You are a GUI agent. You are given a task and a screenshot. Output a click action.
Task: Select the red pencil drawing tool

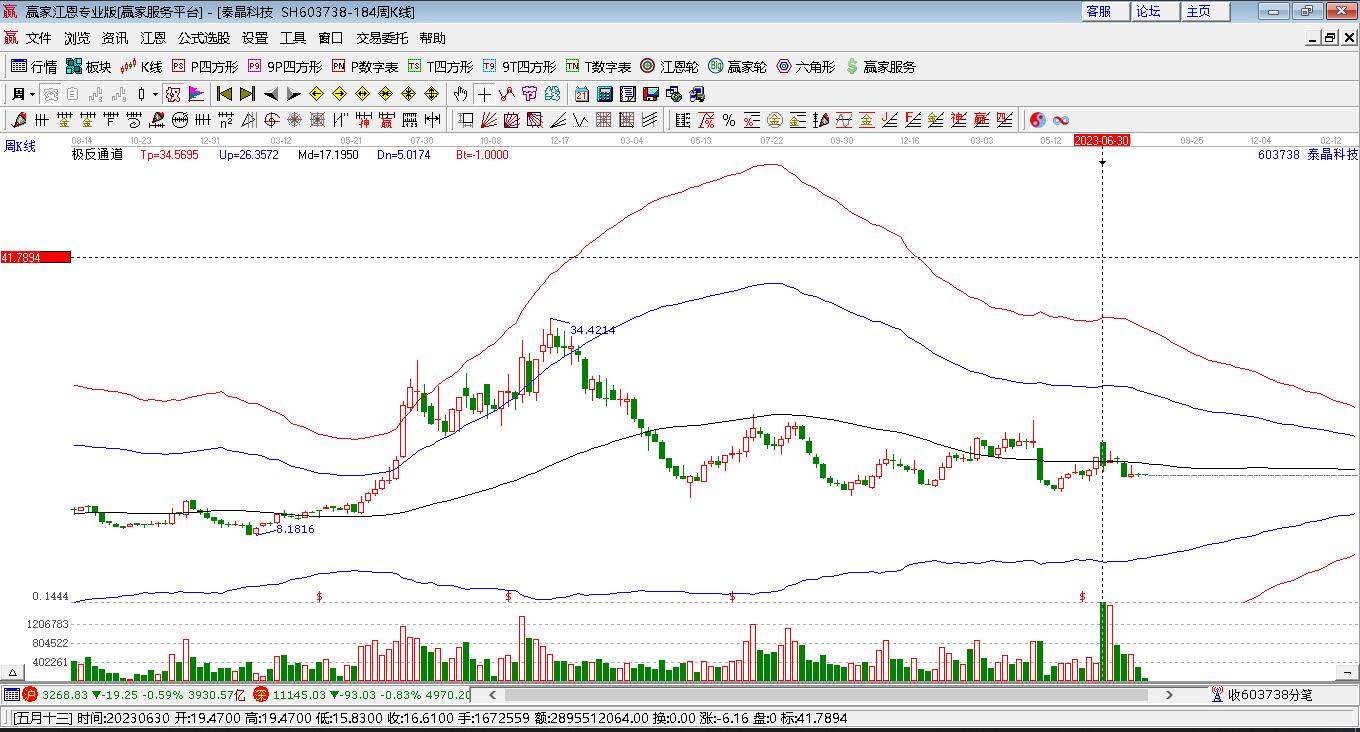coord(19,120)
